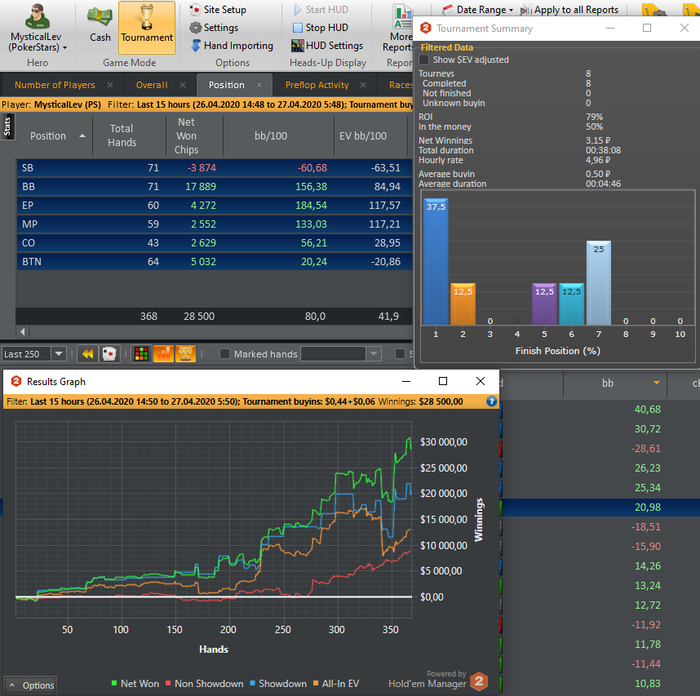Enable Show $EV adjusted checkbox
Screen dimensions: 700x696
[424, 60]
